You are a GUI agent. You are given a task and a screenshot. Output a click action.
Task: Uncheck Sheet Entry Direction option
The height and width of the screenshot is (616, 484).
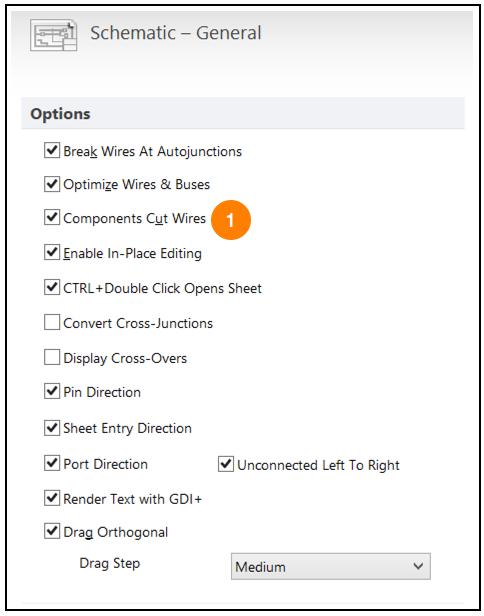(52, 427)
